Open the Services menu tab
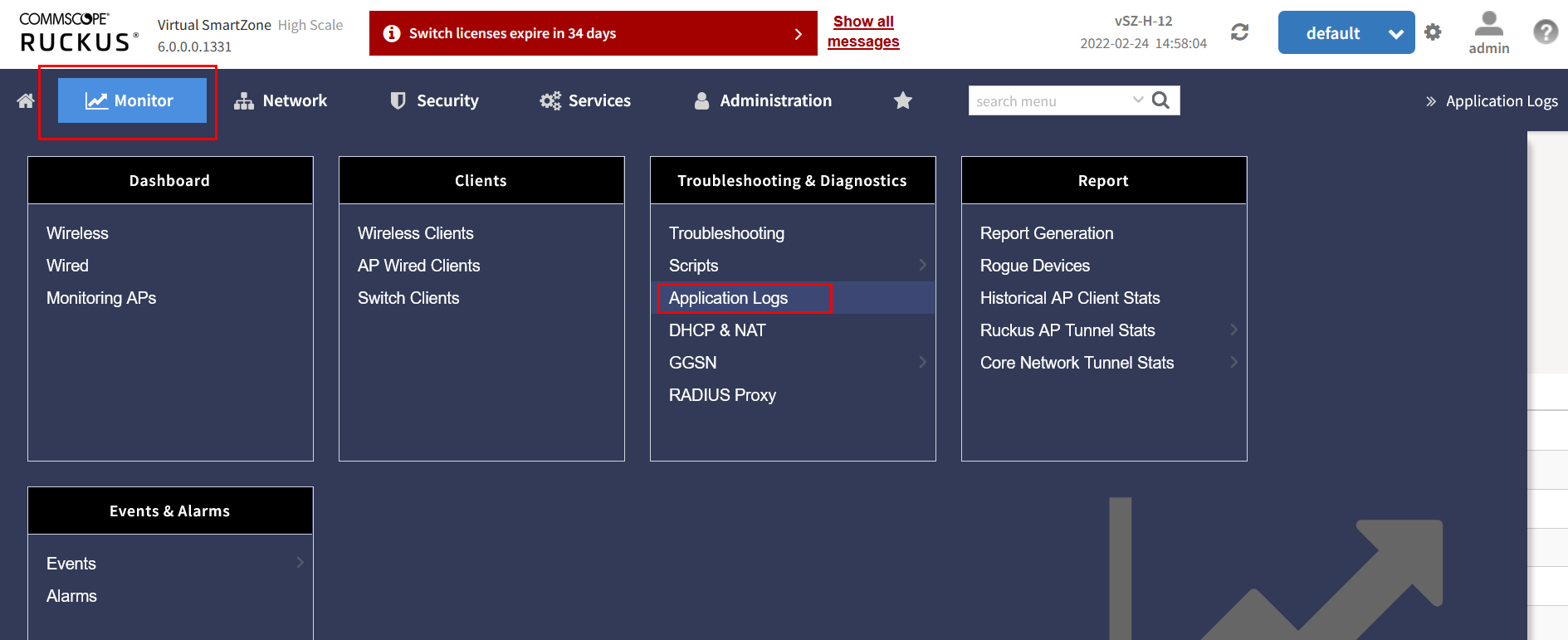 pos(585,100)
